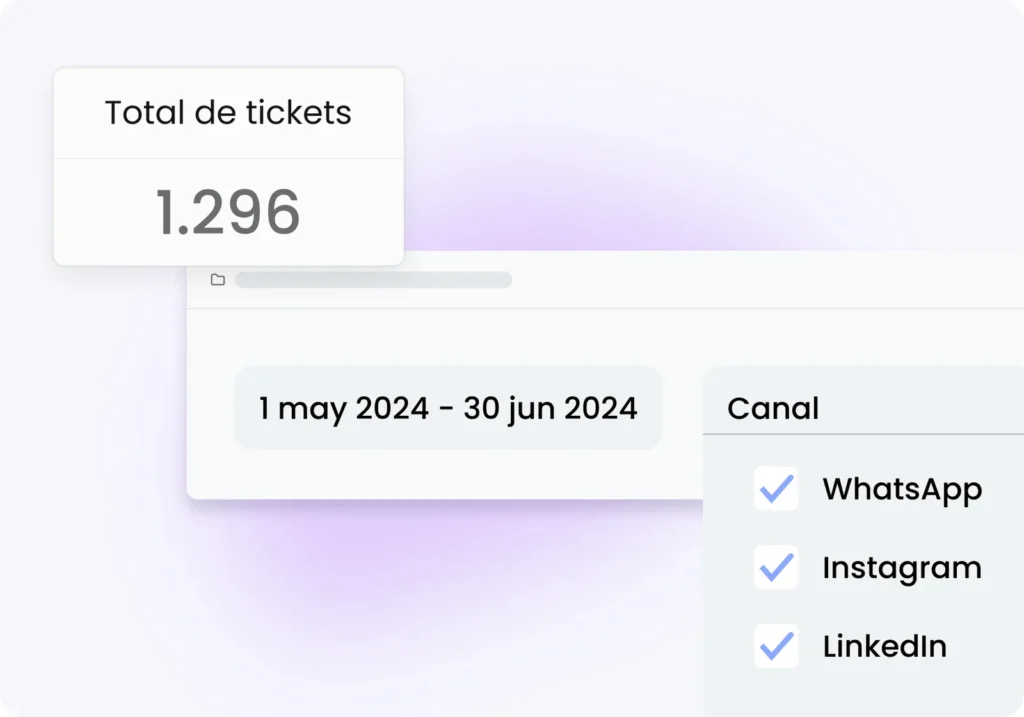Click the blue checkmark beside LinkedIn
Screen dimensions: 1024x717
776,646
